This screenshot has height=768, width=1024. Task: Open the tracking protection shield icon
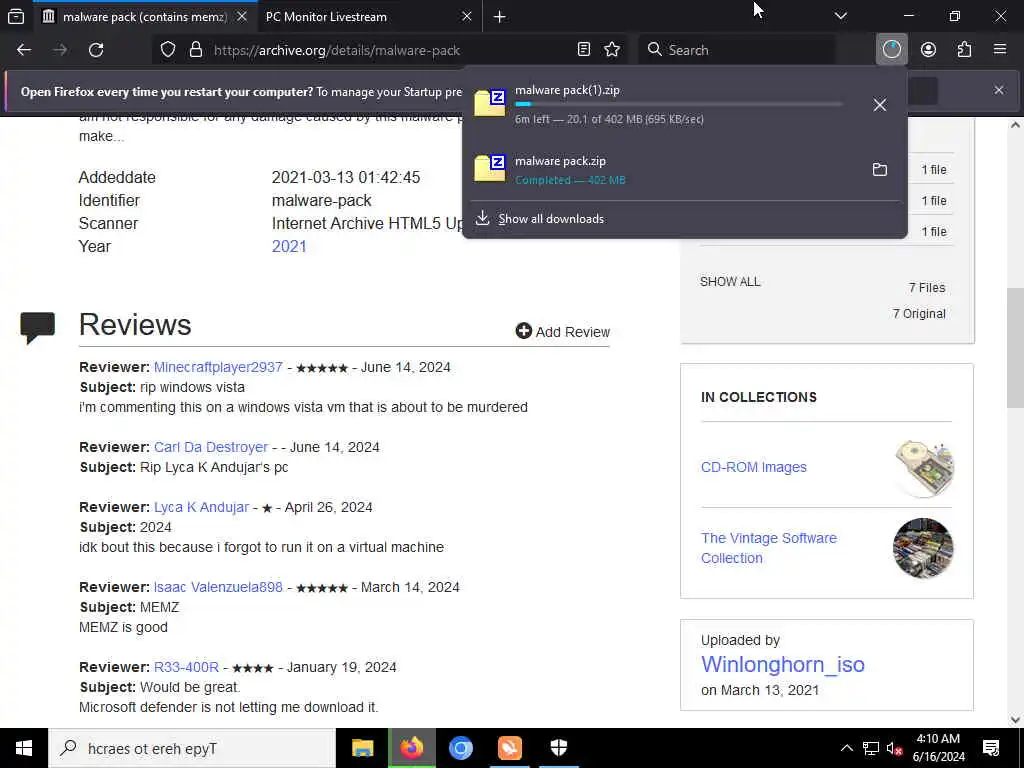coord(168,50)
